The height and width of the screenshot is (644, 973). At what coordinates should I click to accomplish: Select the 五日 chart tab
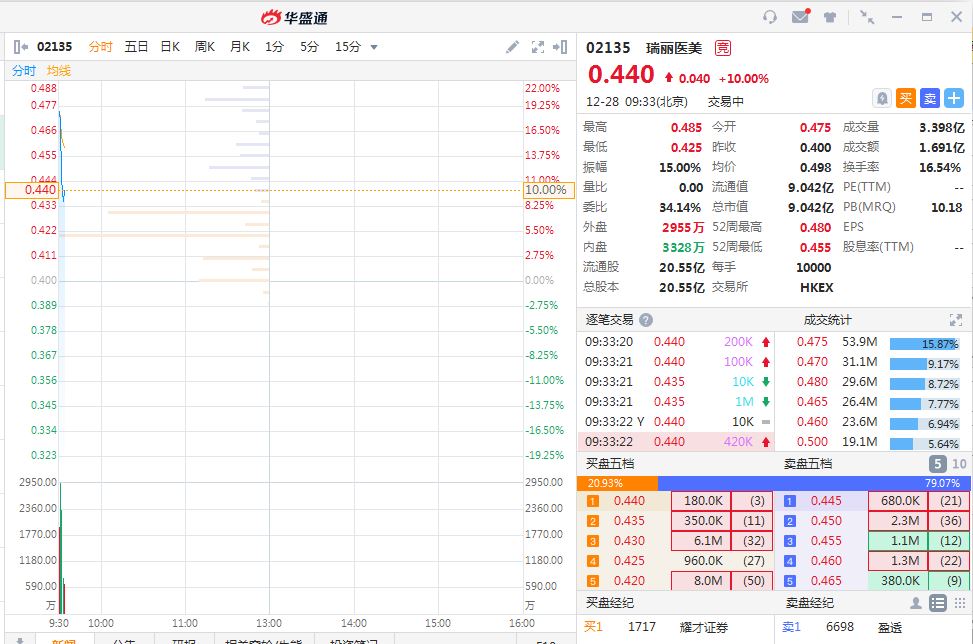136,47
